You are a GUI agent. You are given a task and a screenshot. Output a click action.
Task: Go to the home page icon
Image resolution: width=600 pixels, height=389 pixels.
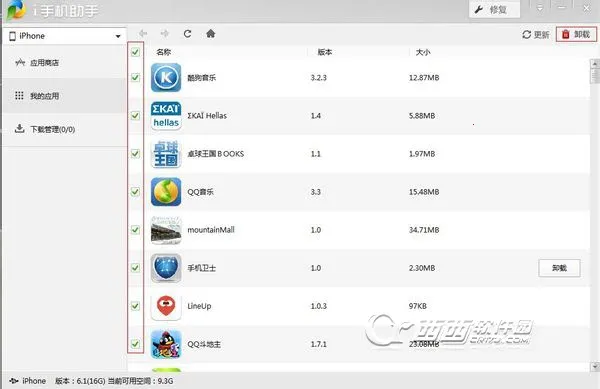click(210, 34)
